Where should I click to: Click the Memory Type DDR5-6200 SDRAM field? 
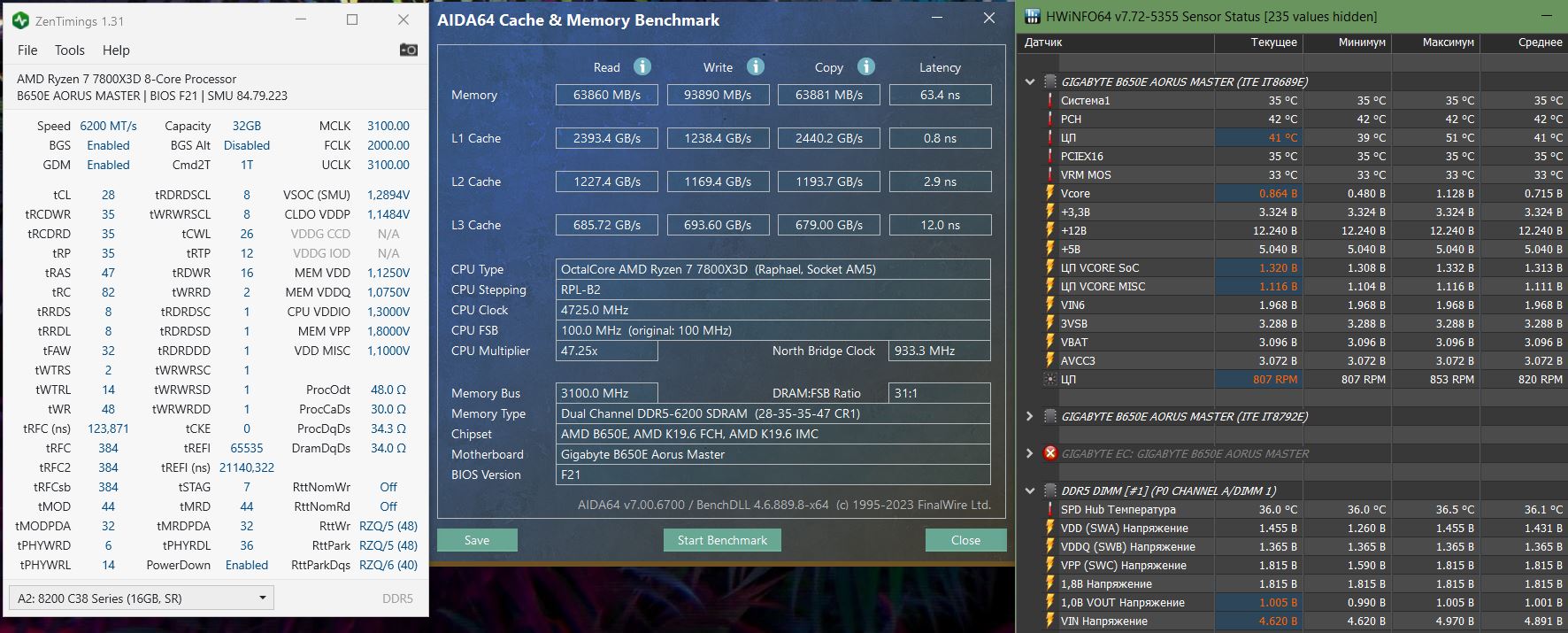tap(773, 413)
